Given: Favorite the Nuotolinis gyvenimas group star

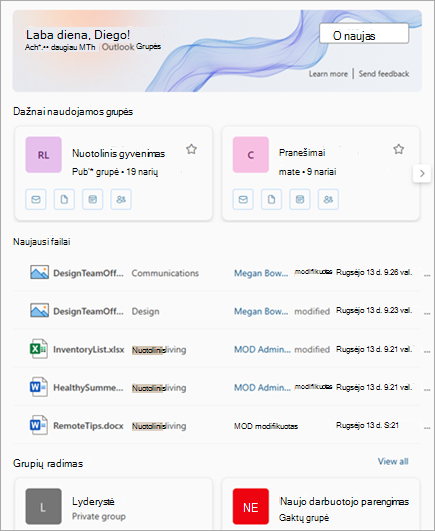Looking at the screenshot, I should pos(192,149).
